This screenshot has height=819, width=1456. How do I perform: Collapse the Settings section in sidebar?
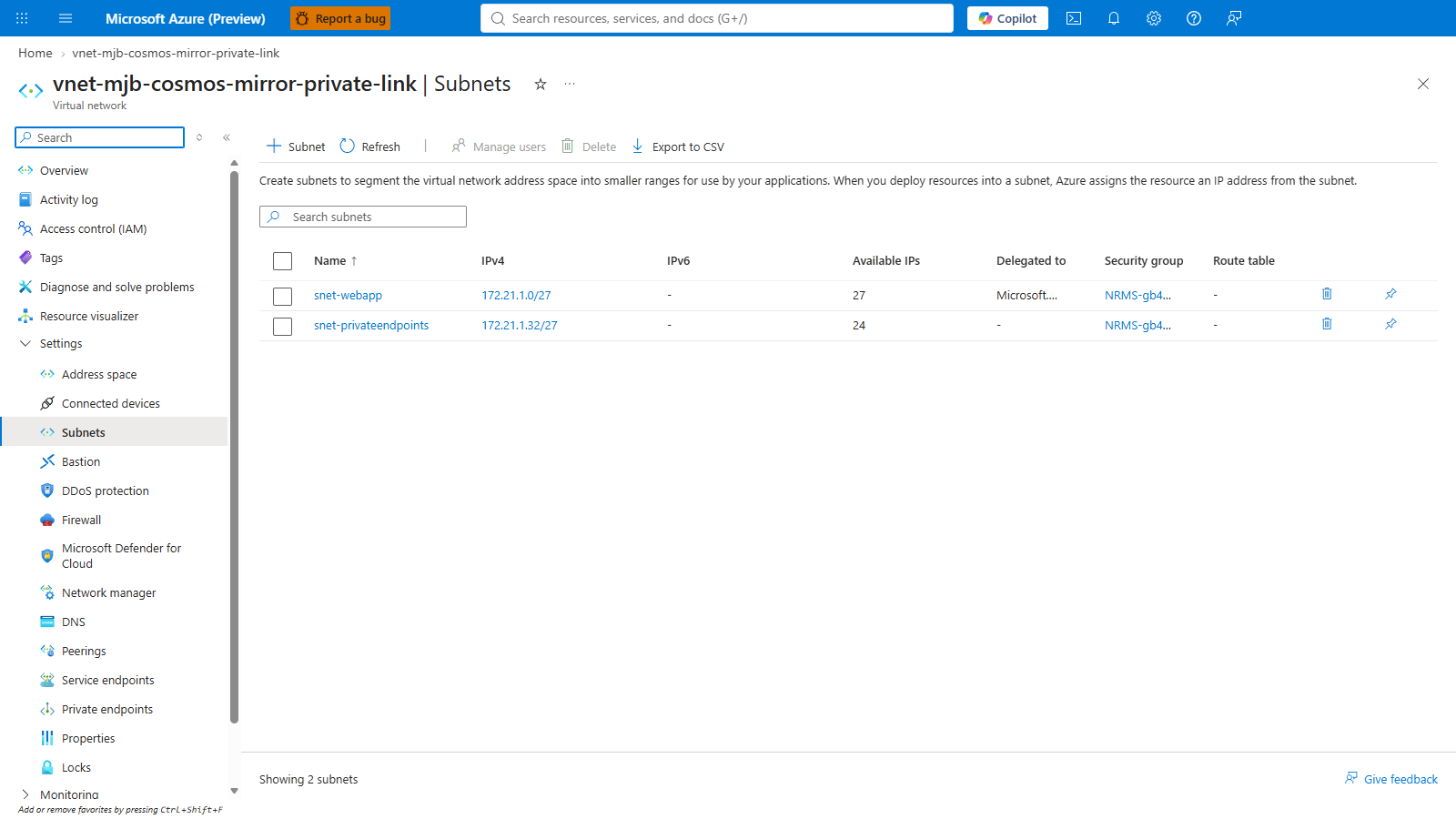pos(25,343)
